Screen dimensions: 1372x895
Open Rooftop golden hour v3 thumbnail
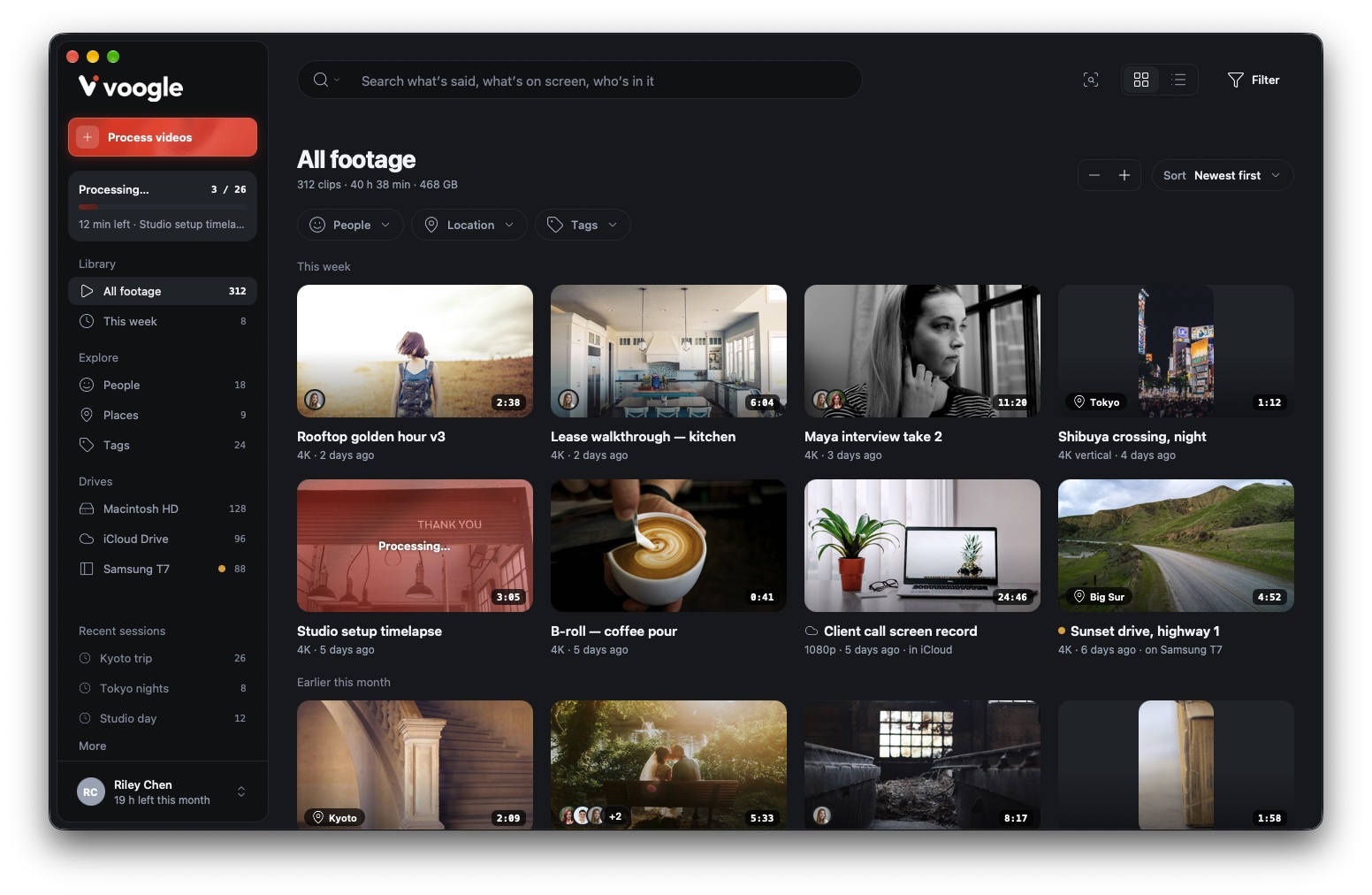pyautogui.click(x=415, y=351)
